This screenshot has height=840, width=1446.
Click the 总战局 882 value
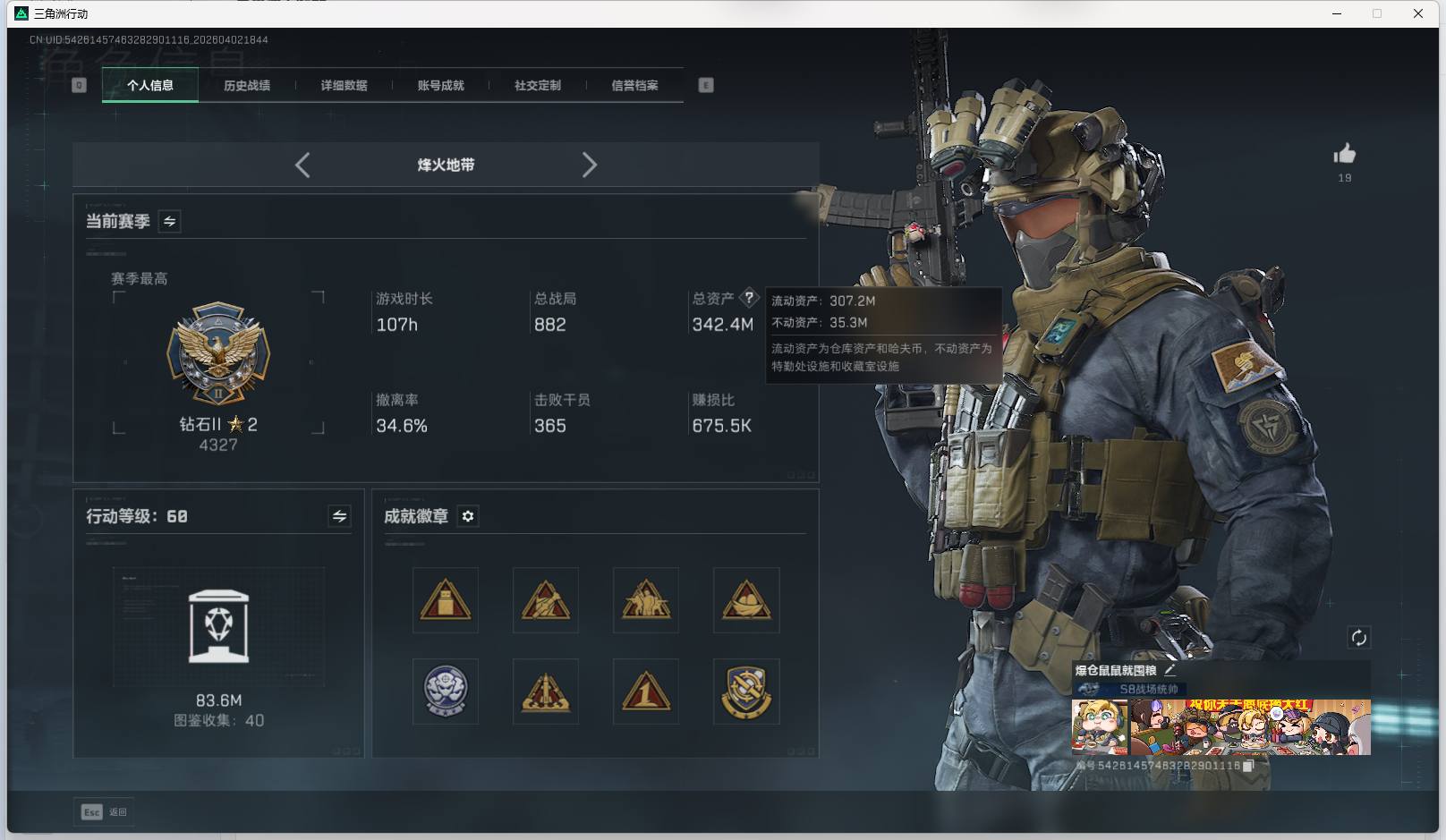[x=550, y=325]
